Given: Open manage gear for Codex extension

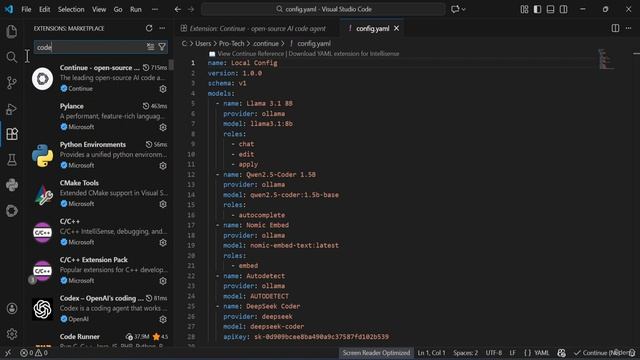Looking at the screenshot, I should [x=163, y=319].
